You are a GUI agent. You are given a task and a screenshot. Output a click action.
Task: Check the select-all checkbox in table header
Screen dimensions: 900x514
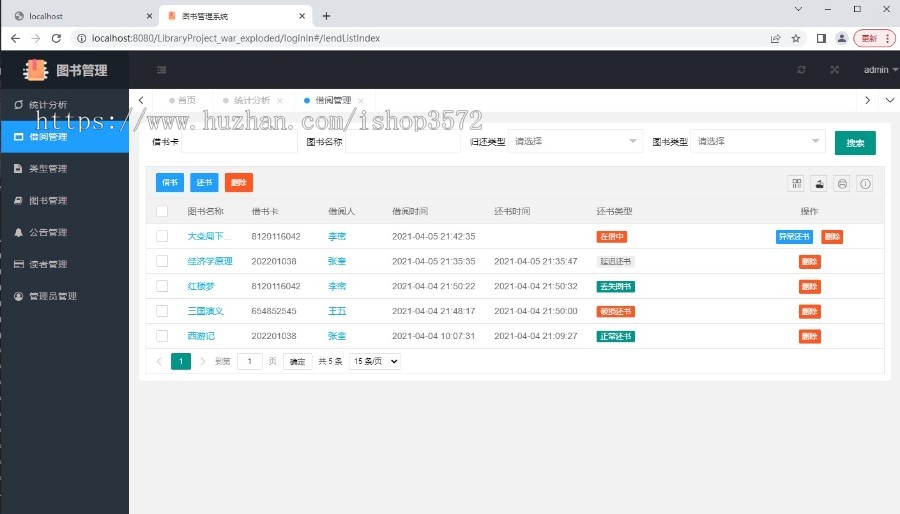[162, 211]
